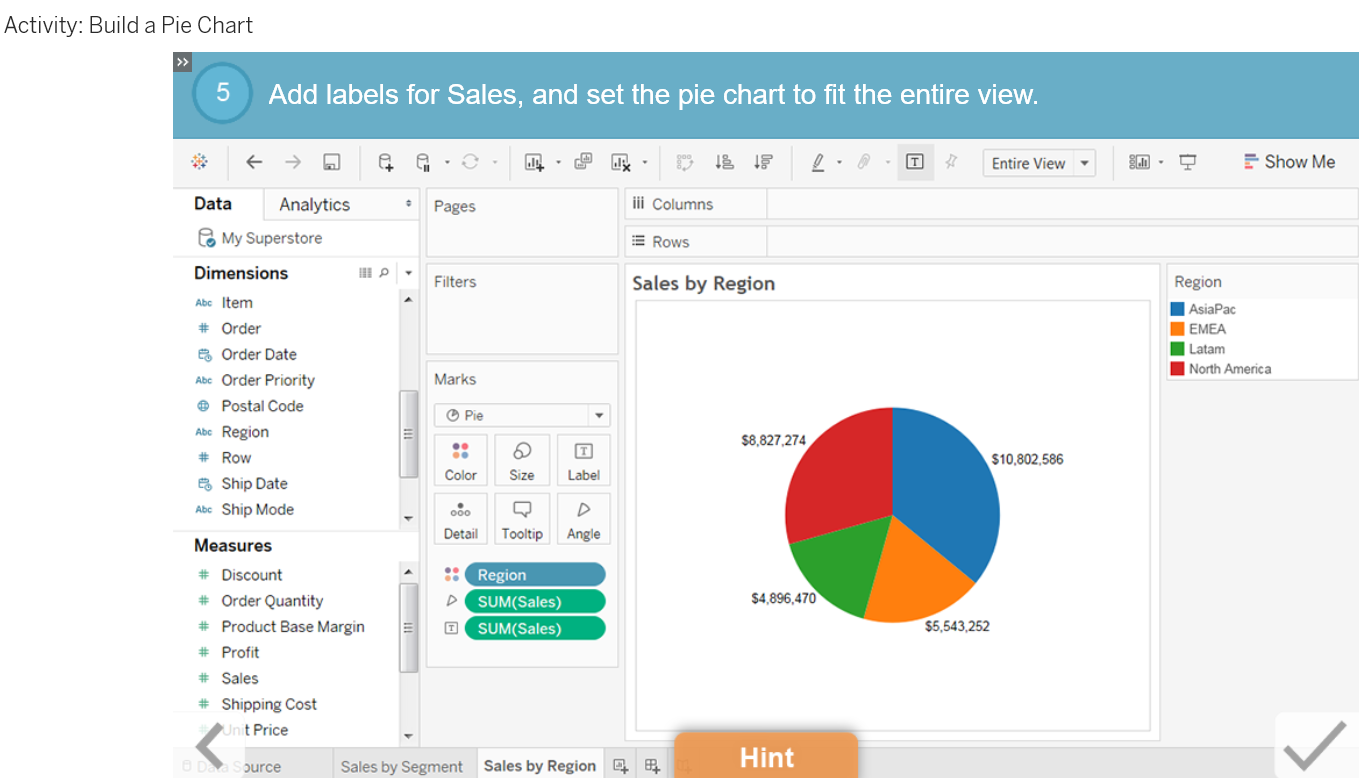1359x778 pixels.
Task: Click the EMEA orange legend swatch
Action: pos(1178,329)
